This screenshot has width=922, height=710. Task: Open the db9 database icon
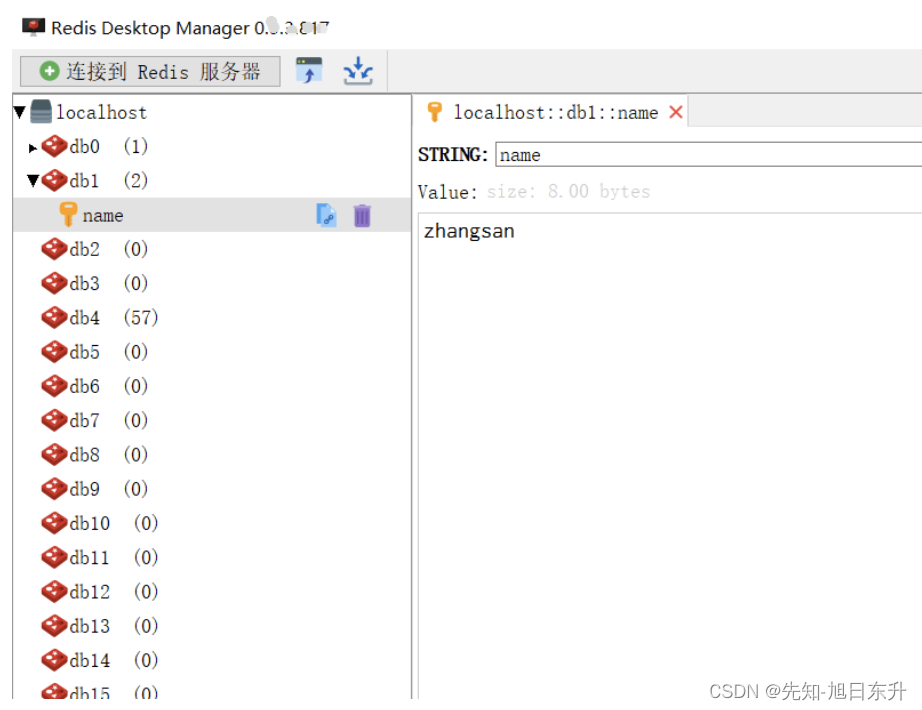point(54,488)
